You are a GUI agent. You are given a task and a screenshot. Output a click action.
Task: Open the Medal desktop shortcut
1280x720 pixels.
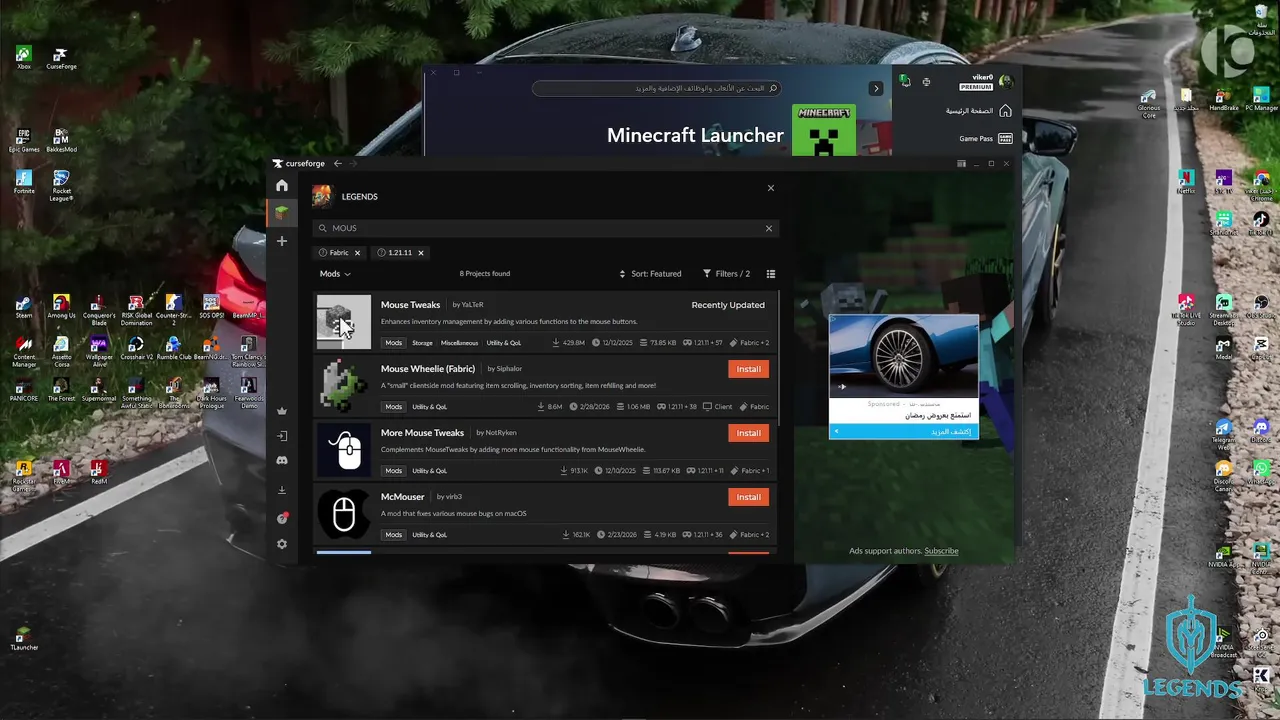coord(1223,348)
